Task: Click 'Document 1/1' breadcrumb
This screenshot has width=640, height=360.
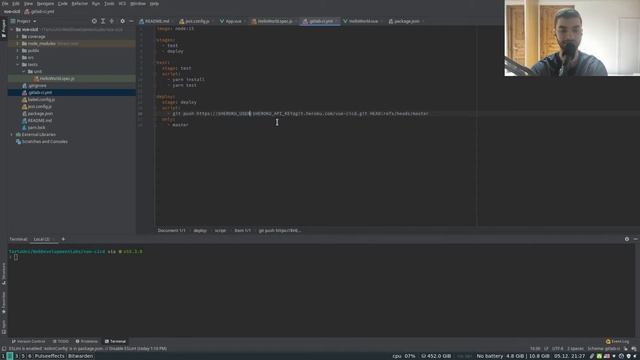Action: (171, 231)
